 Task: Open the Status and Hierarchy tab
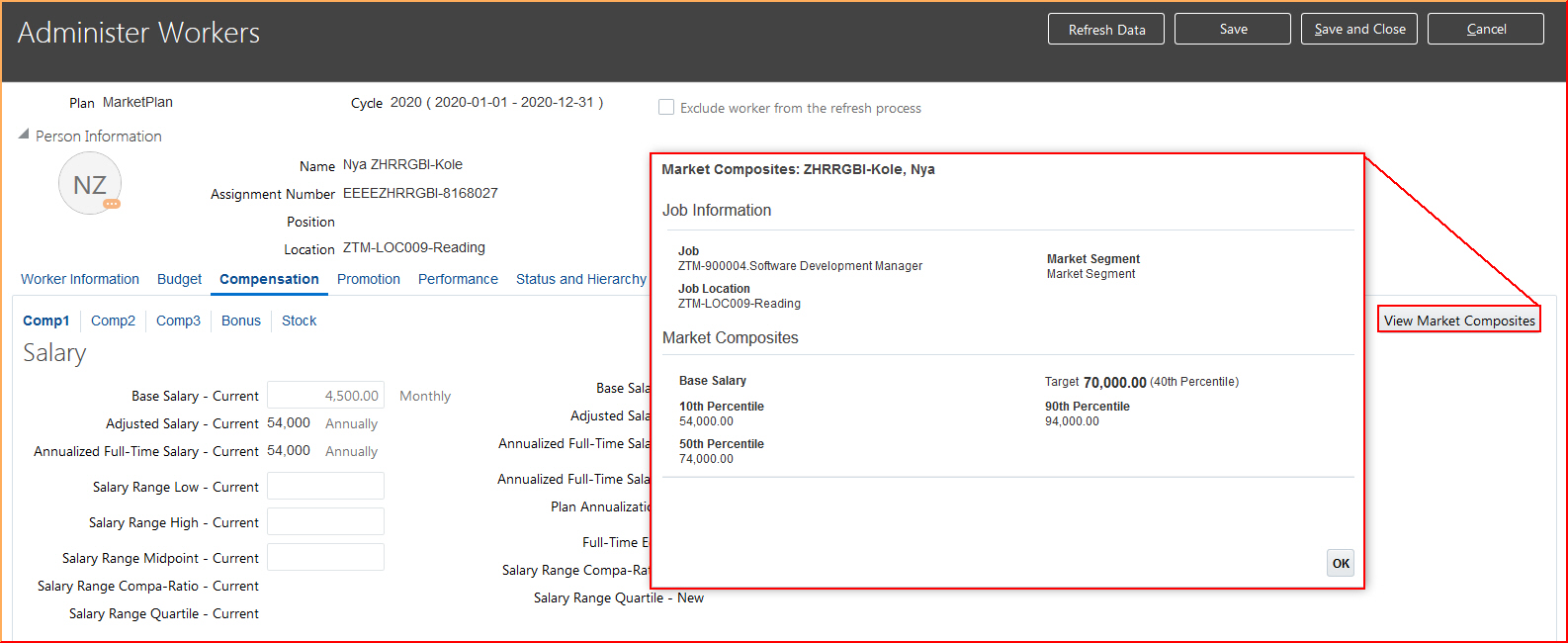580,279
